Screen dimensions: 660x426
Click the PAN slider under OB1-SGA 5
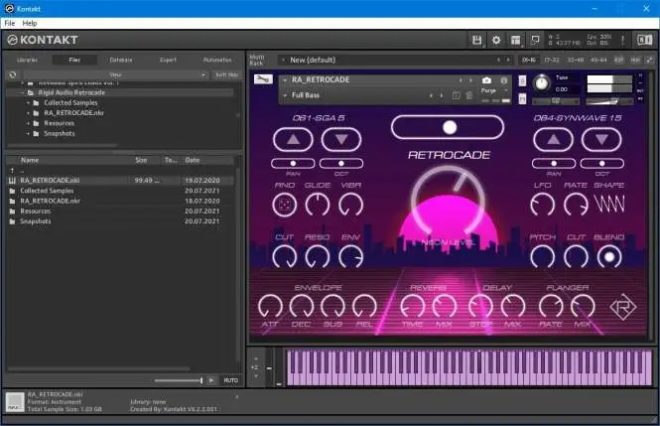[x=293, y=163]
